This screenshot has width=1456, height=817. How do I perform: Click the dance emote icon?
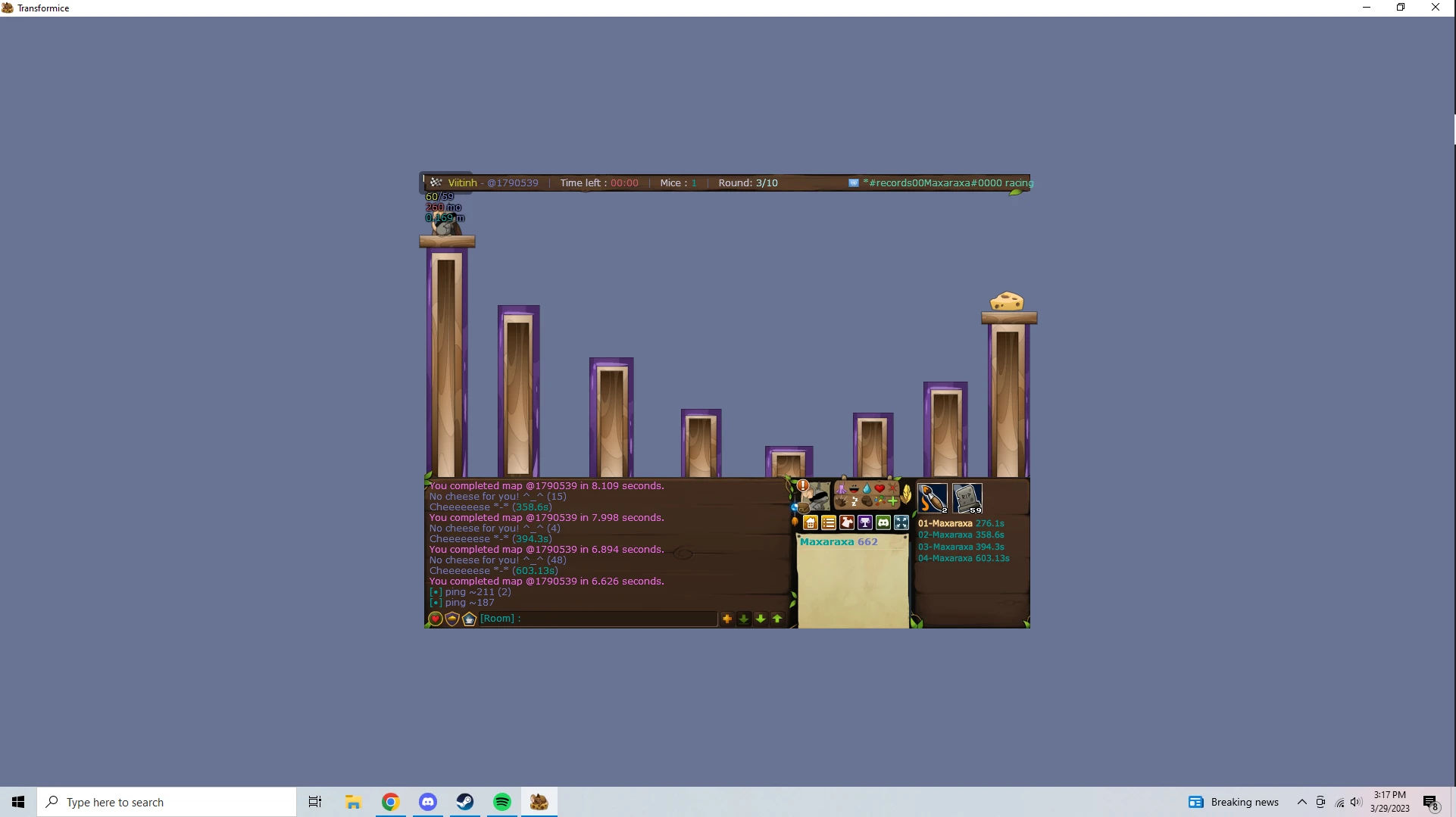[841, 489]
